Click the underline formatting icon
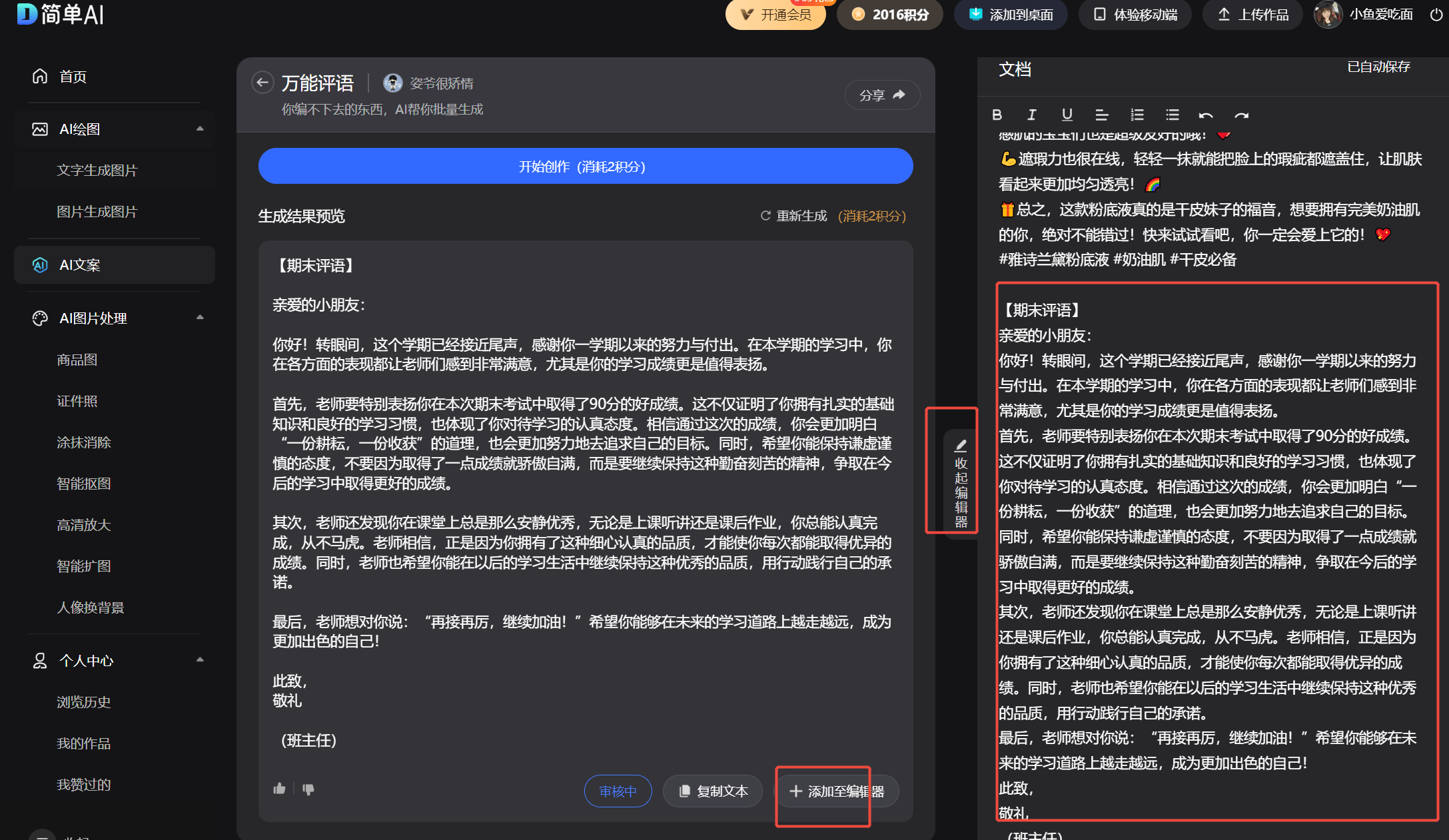 (1067, 115)
